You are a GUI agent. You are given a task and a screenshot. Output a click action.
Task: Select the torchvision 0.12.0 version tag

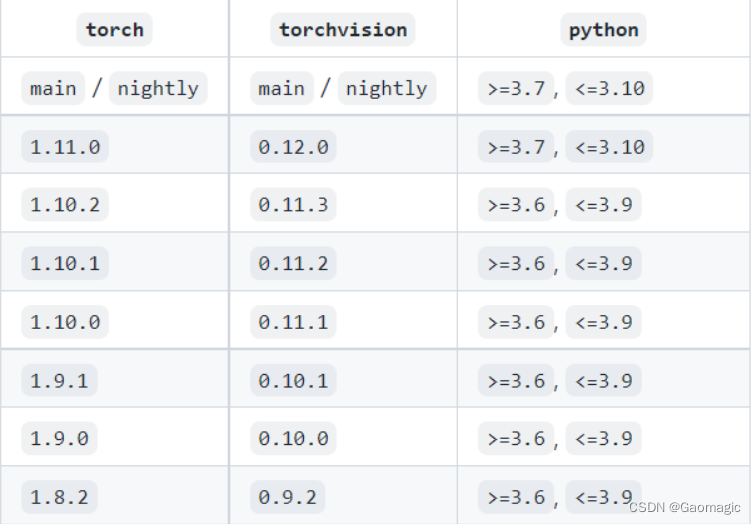[293, 147]
